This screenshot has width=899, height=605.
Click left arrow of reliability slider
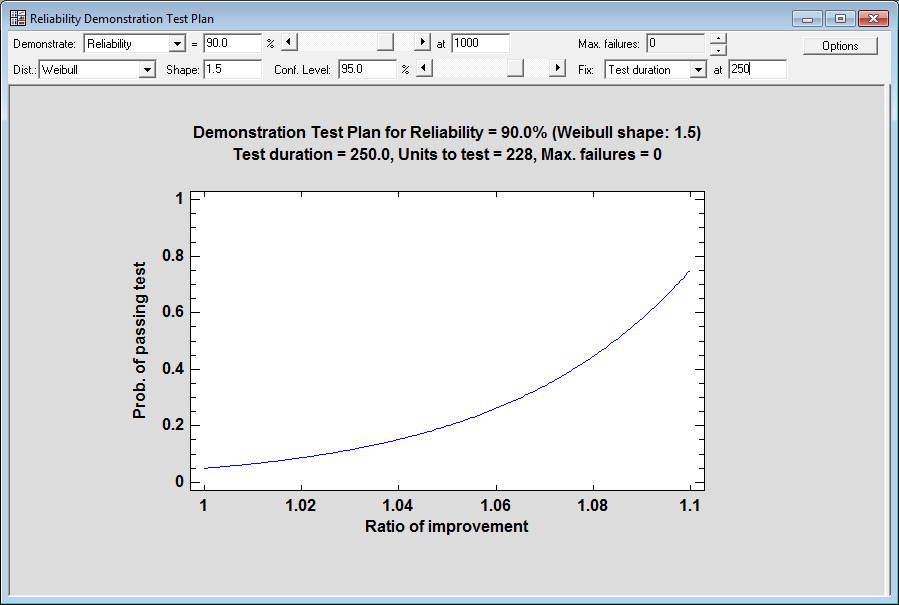pos(288,43)
